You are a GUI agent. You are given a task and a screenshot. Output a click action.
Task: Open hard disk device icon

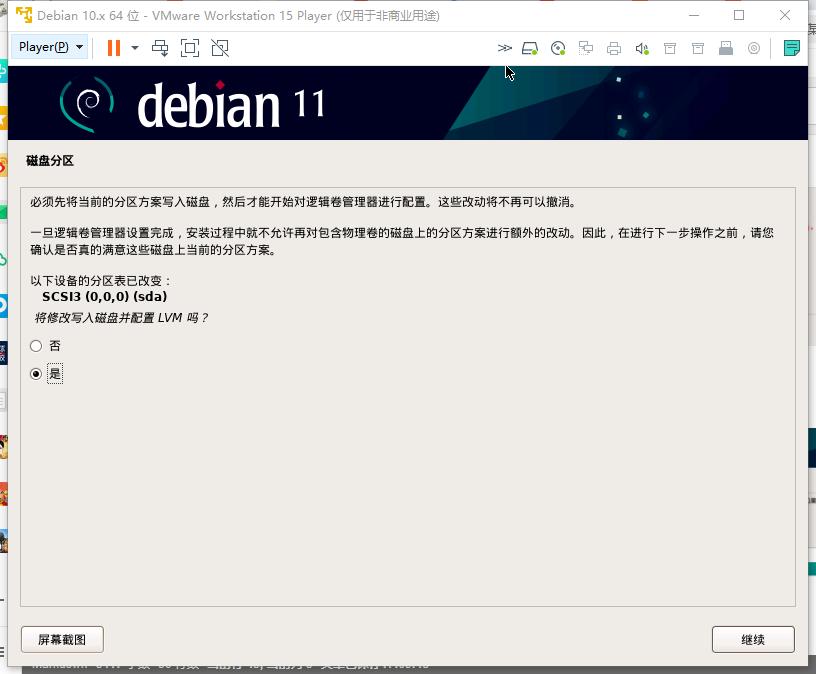(x=530, y=48)
